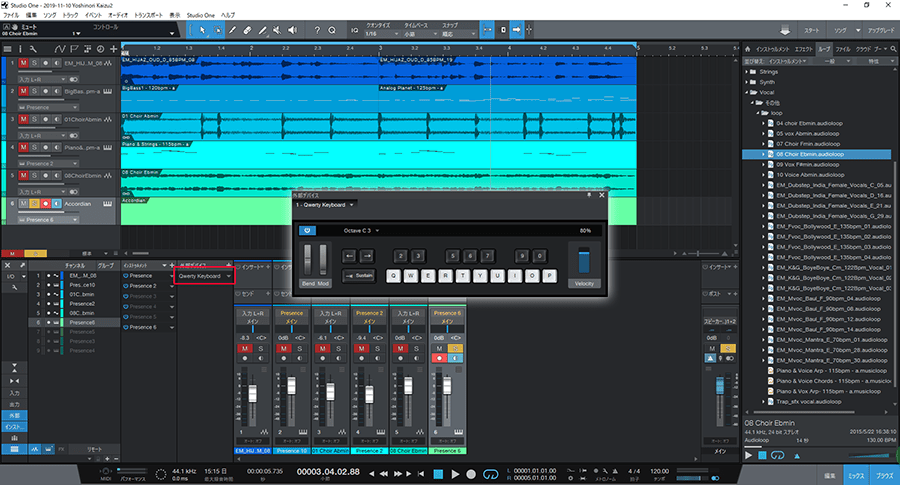Open track settings wrench icon
The width and height of the screenshot is (900, 485).
34,48
